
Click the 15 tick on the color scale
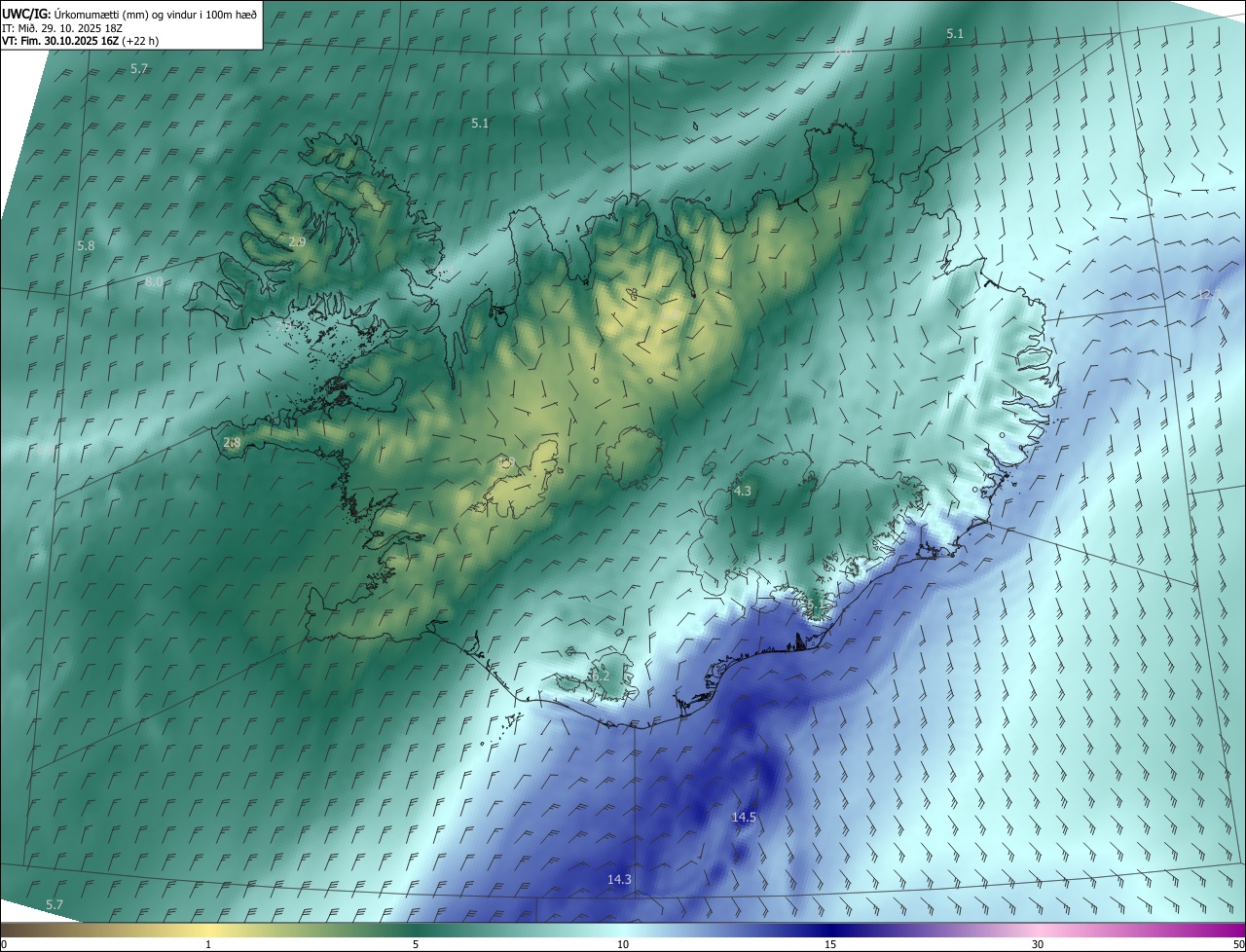coord(830,944)
